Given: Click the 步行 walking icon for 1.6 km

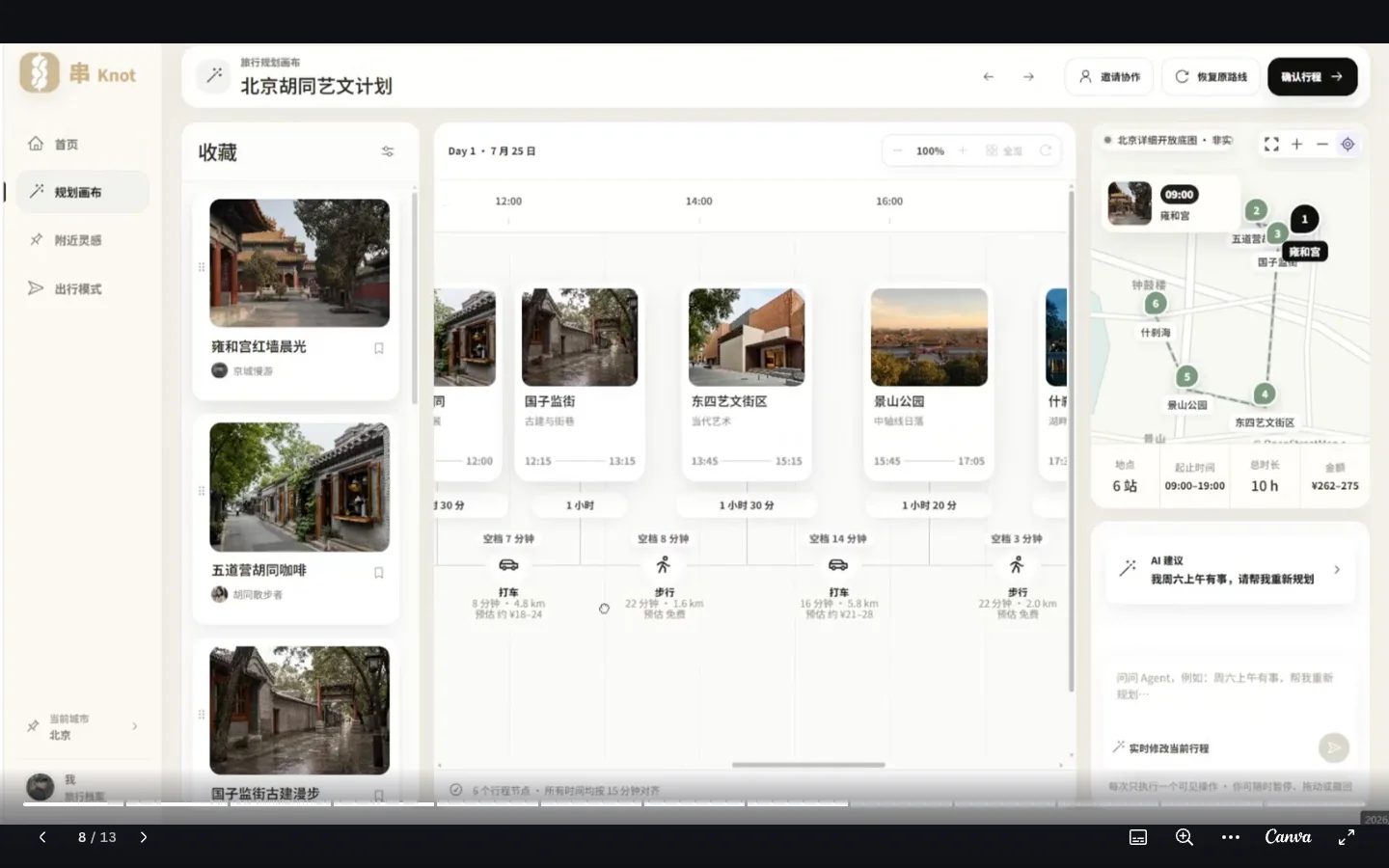Looking at the screenshot, I should pos(663,565).
